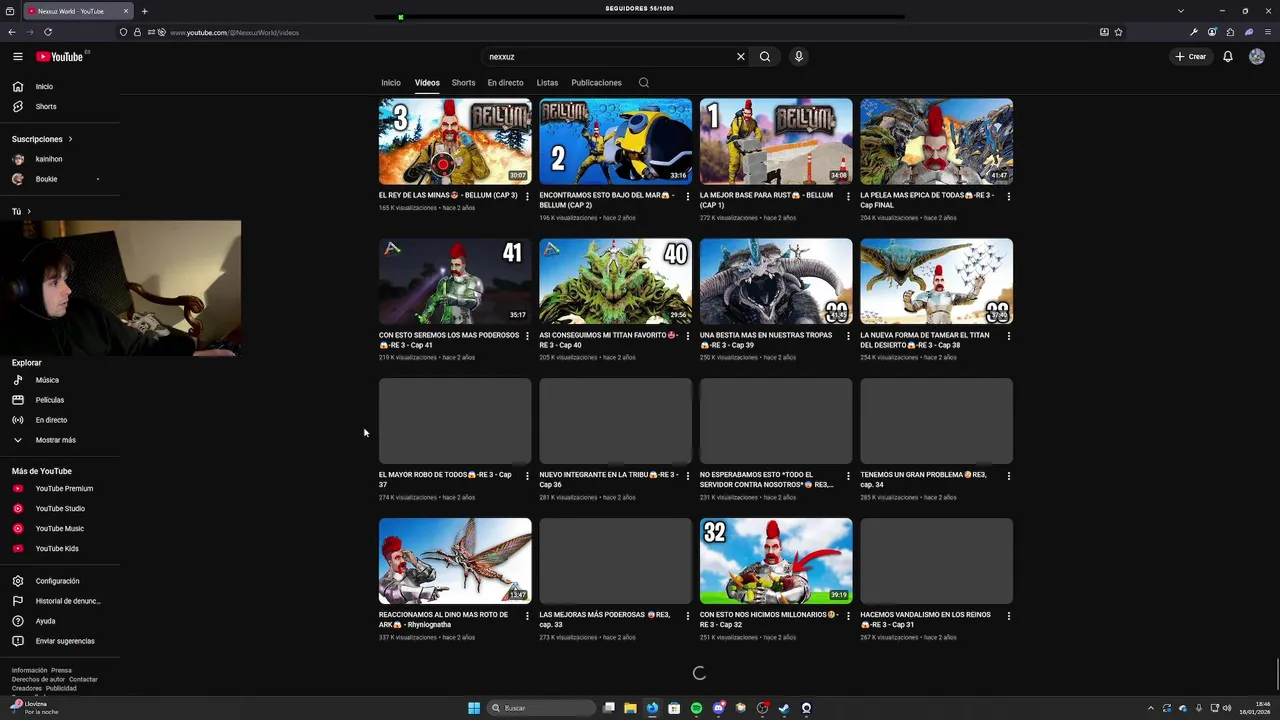Open the Windows Start menu
Screen dimensions: 1280x720
474,708
